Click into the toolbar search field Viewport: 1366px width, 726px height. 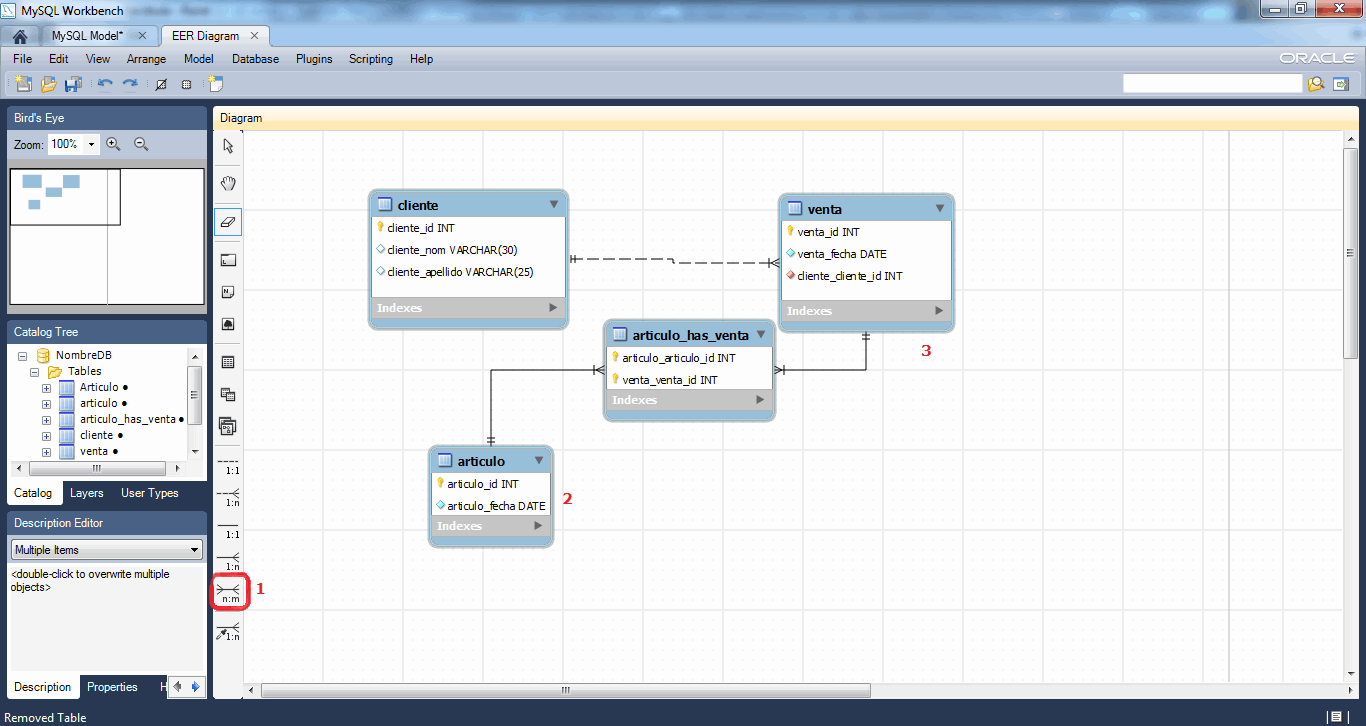(1212, 84)
